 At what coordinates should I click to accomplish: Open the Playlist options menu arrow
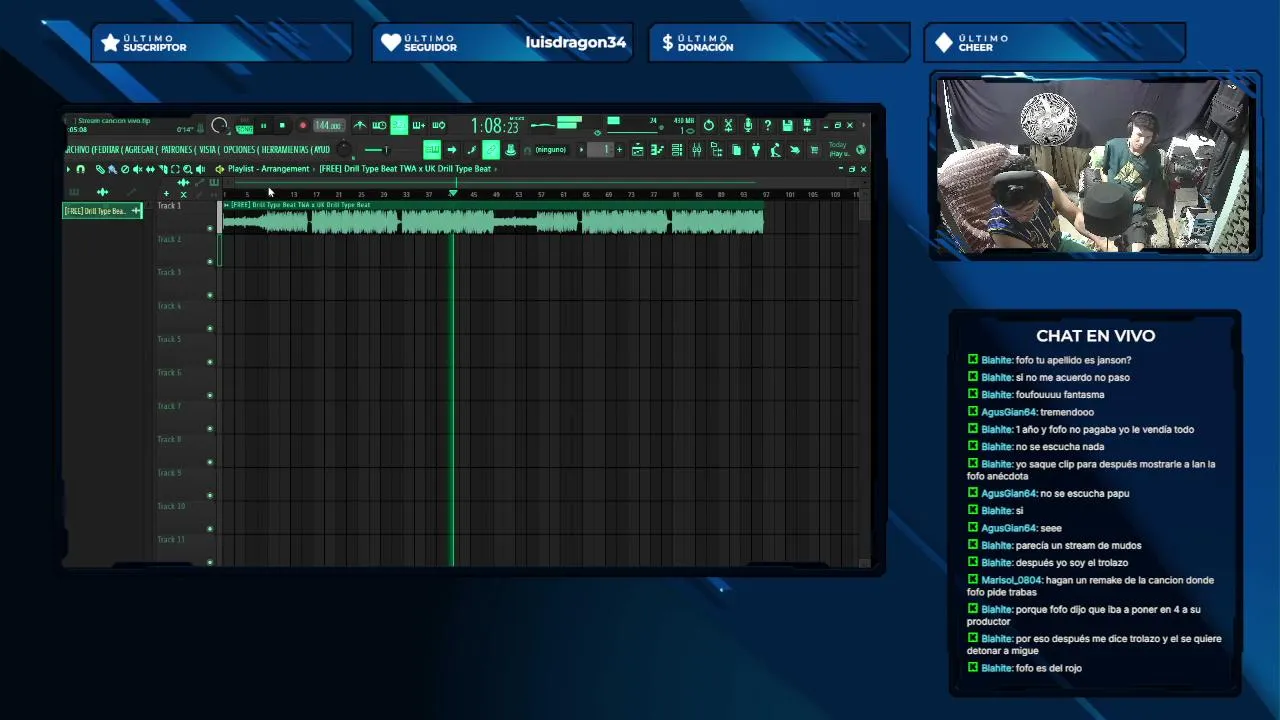click(x=68, y=169)
